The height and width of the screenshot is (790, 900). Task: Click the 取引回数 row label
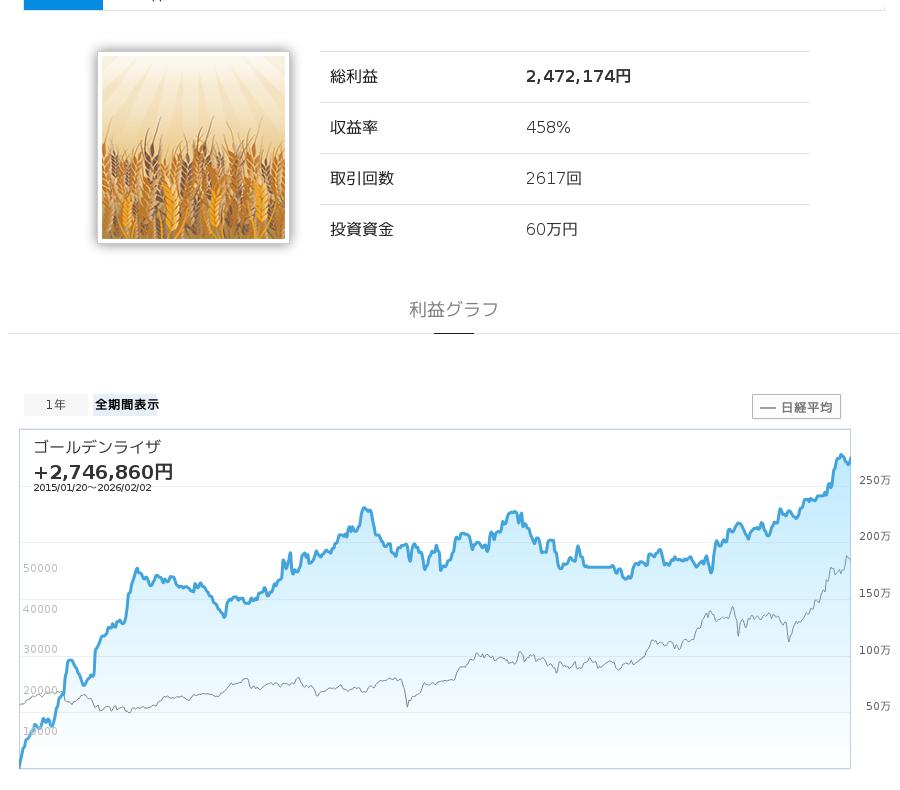[362, 179]
